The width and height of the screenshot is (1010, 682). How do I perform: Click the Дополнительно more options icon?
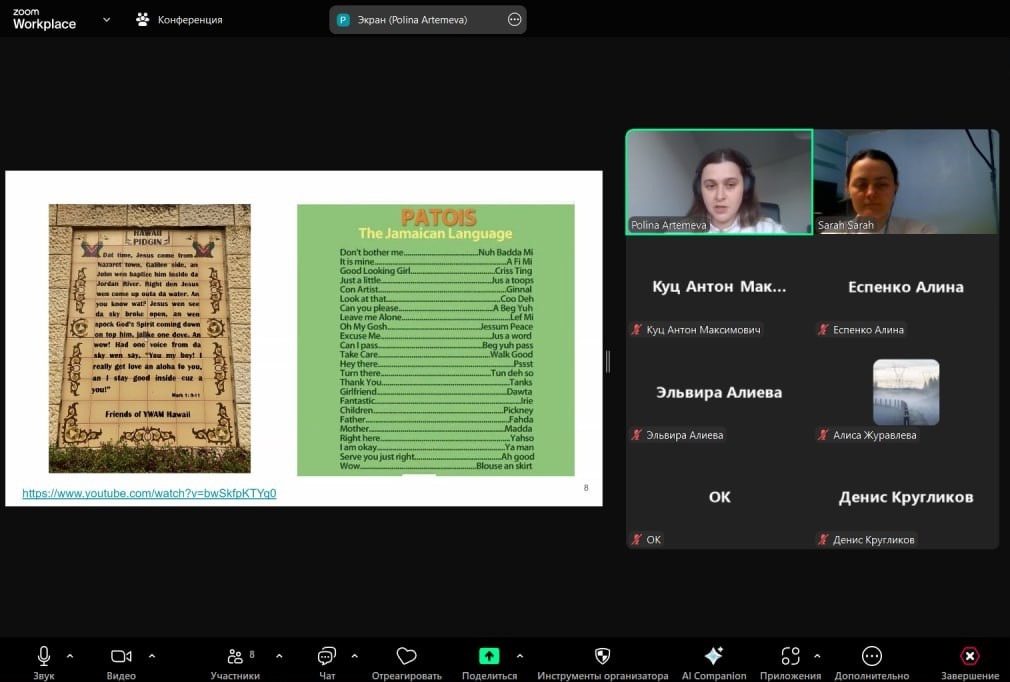871,656
